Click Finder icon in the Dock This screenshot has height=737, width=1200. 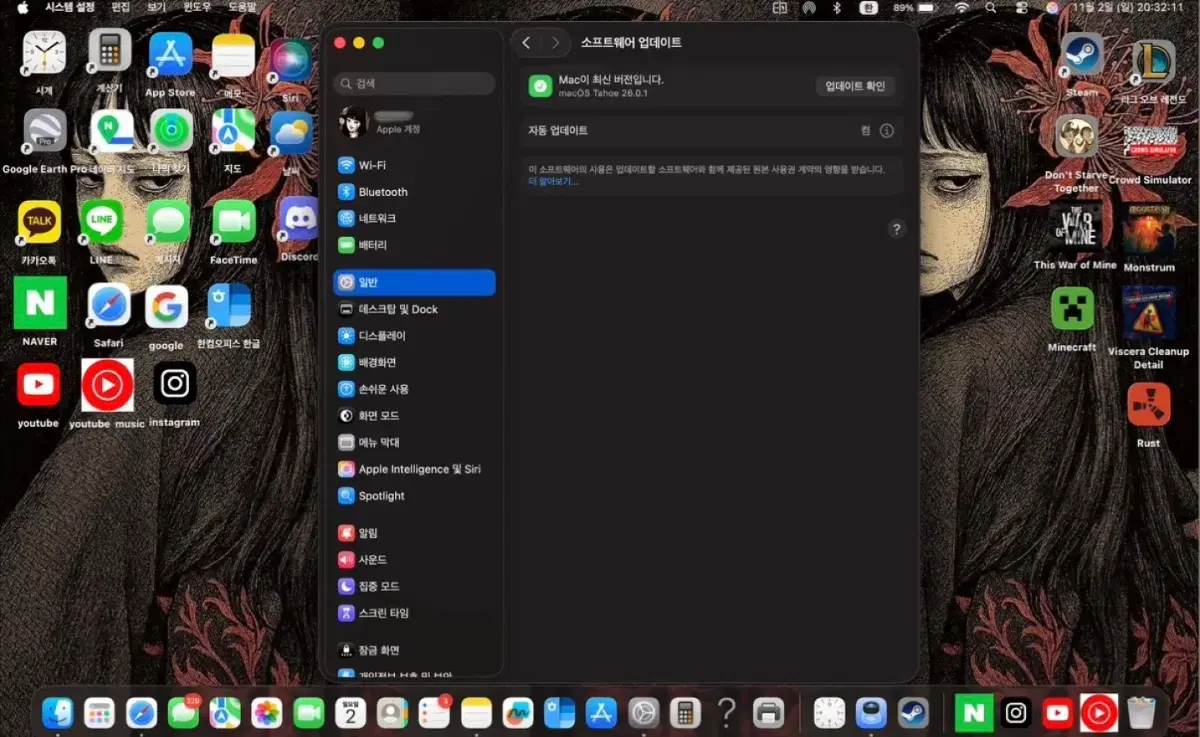[x=57, y=712]
